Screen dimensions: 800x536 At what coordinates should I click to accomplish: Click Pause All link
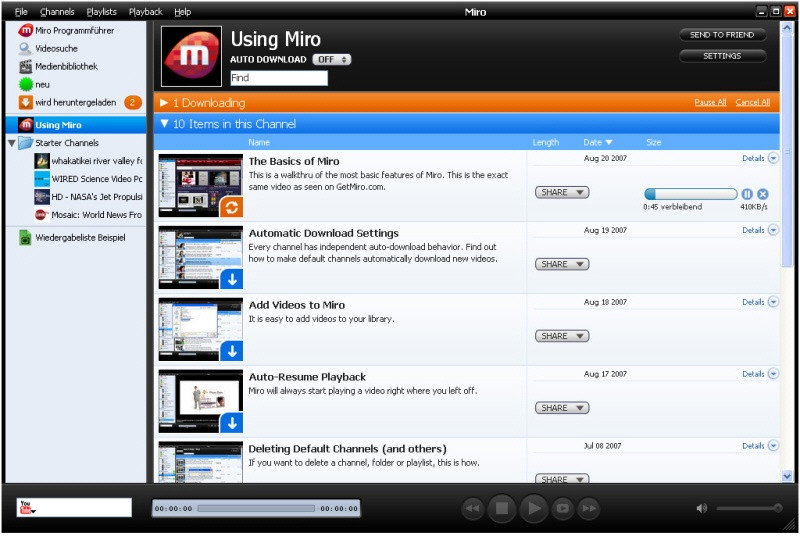click(x=710, y=103)
